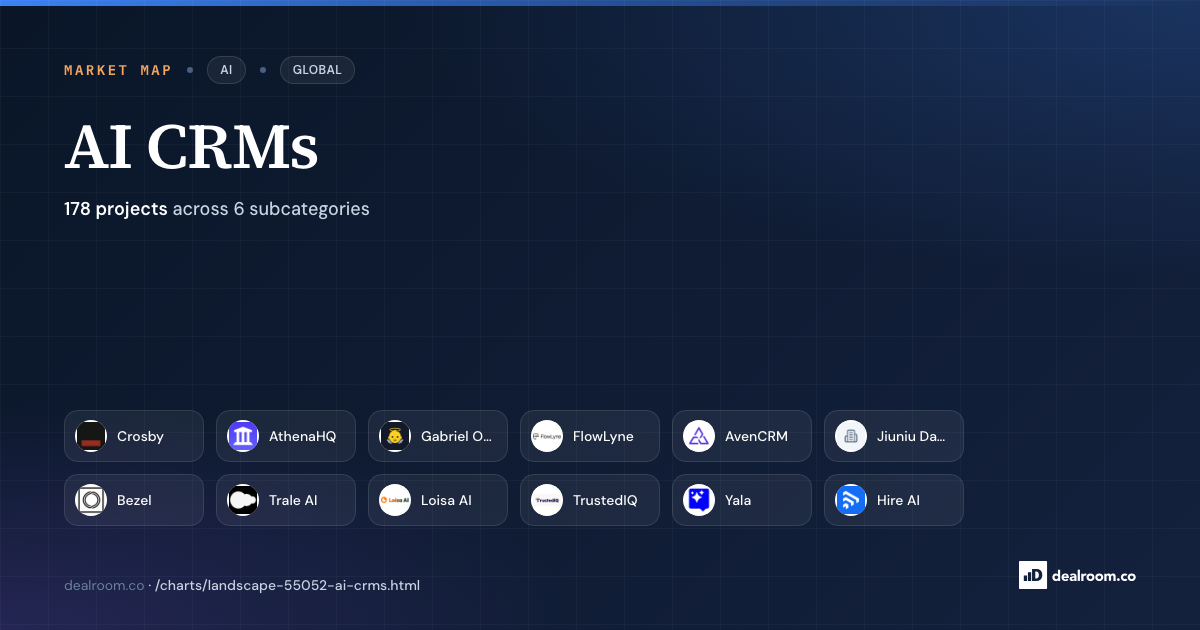Click the Hire AI signal logo icon
The width and height of the screenshot is (1200, 630).
click(851, 500)
